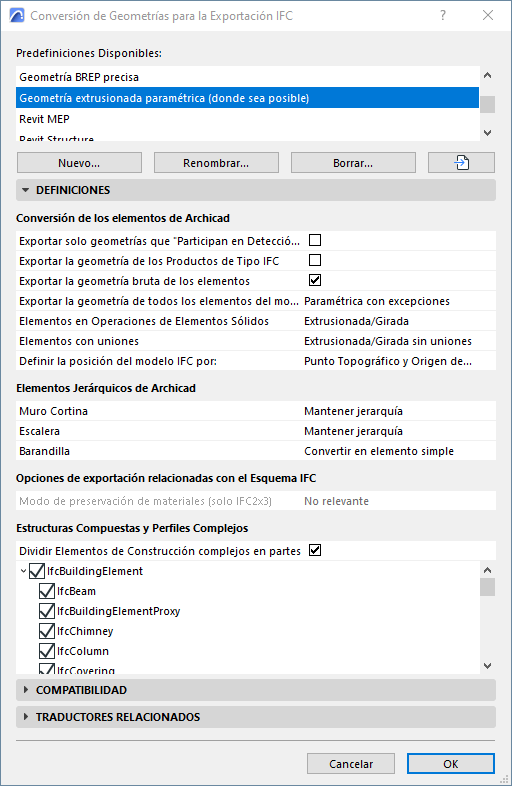Click the Renombrar... button
The height and width of the screenshot is (786, 512).
[x=216, y=163]
